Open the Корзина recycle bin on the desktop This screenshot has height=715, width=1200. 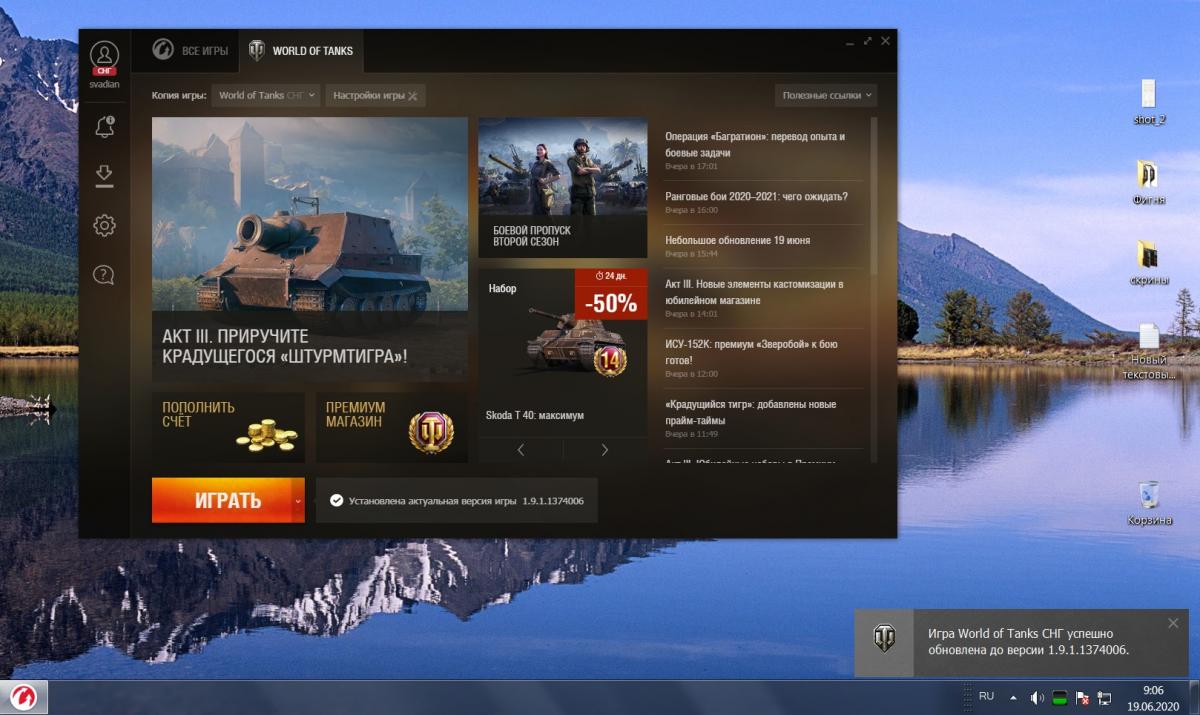point(1149,504)
